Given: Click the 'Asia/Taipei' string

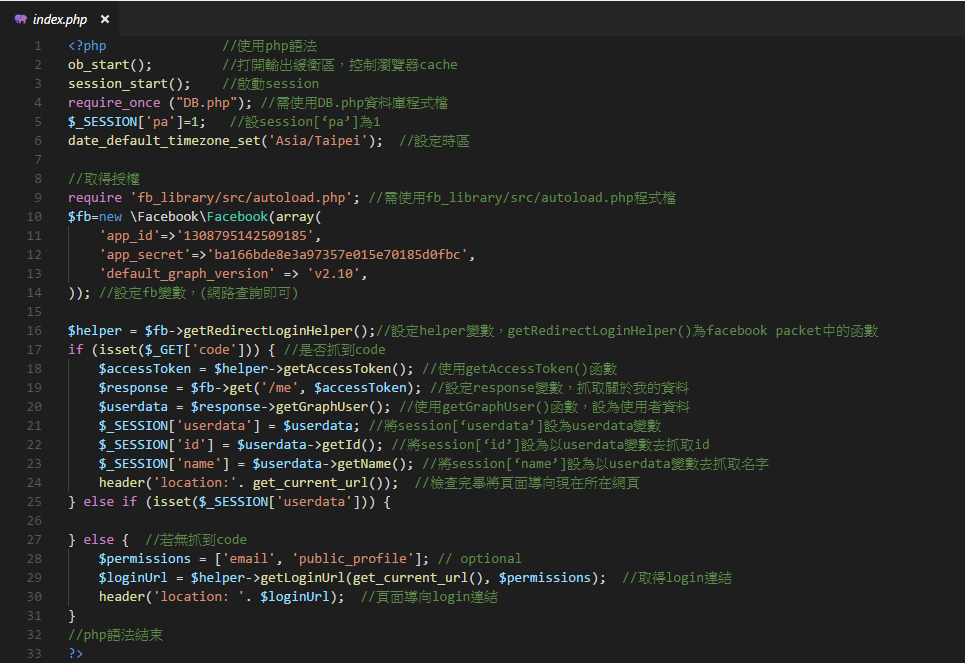Looking at the screenshot, I should point(318,141).
